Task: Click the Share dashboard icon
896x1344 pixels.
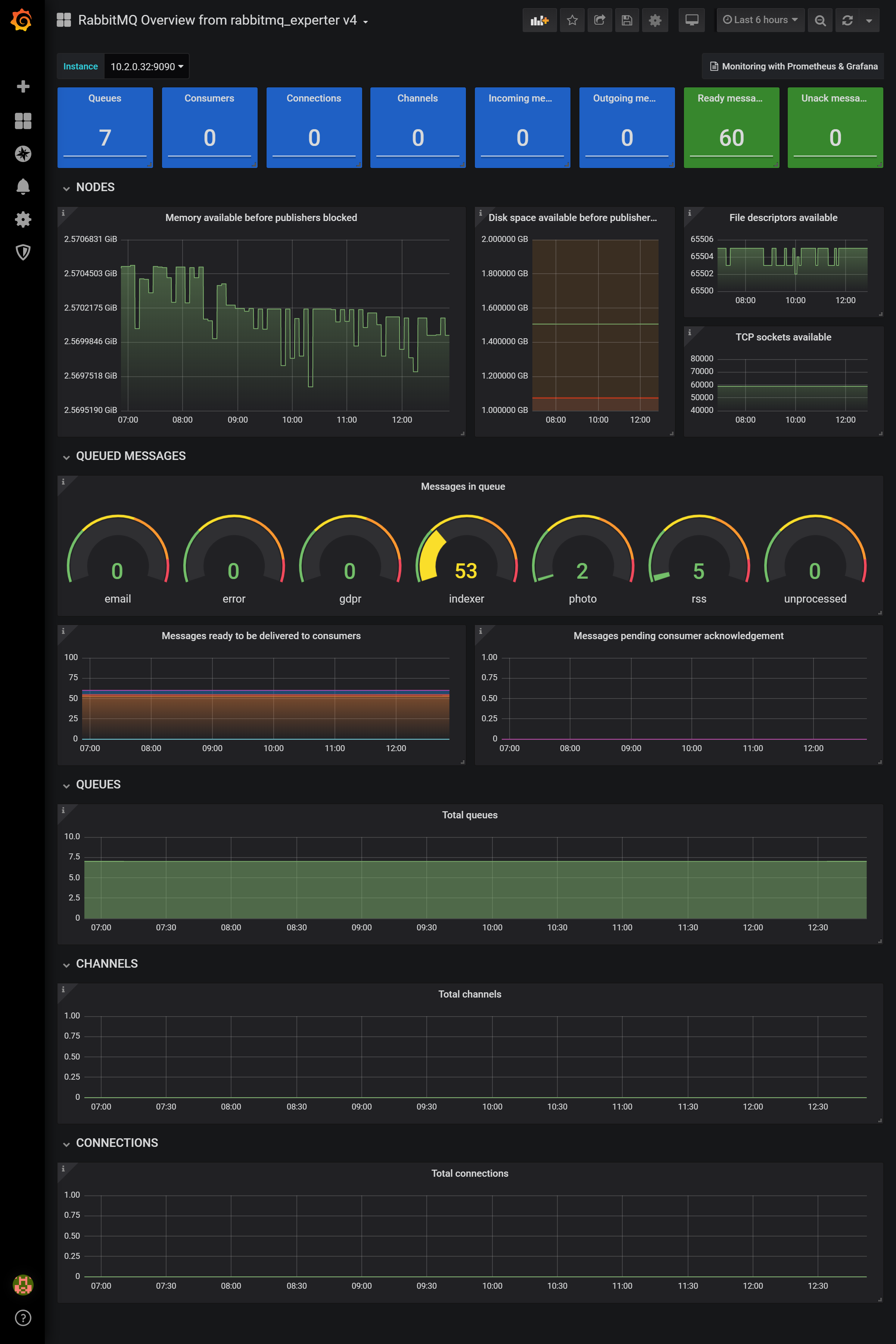Action: (600, 21)
